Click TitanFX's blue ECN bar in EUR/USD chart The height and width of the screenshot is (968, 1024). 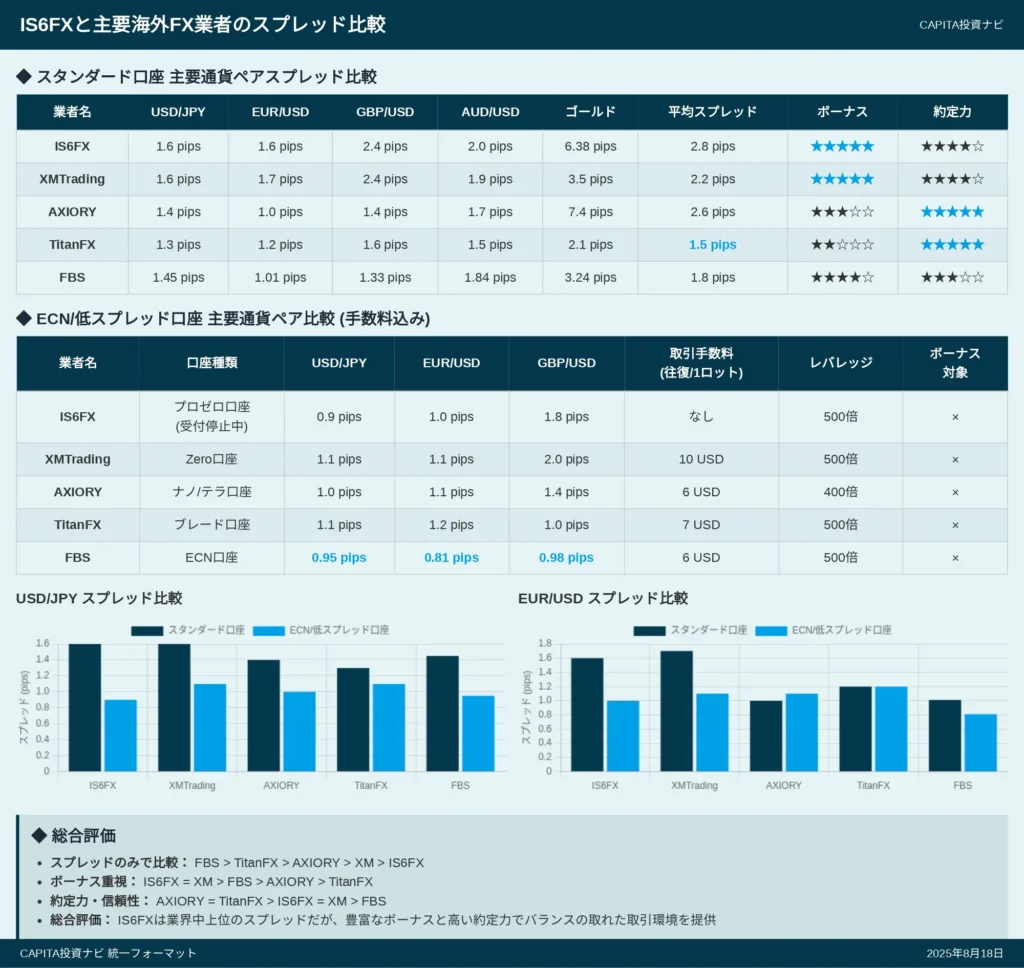891,729
